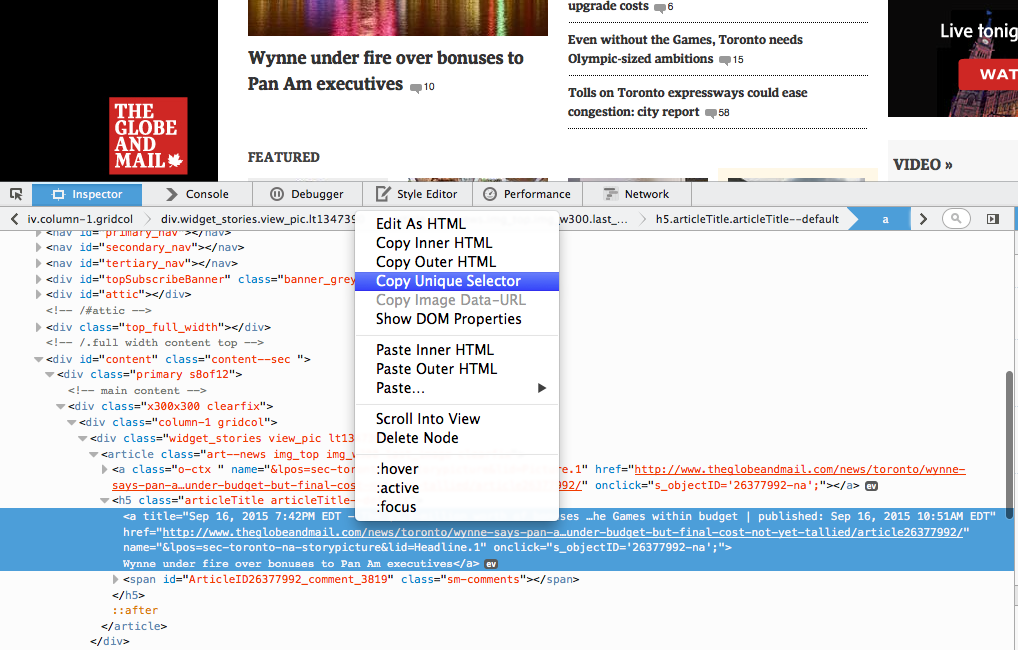Go to the Network tab

click(637, 194)
